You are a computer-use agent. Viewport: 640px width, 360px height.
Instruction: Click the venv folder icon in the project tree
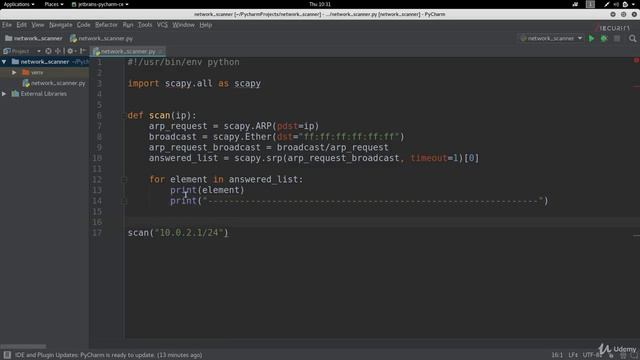(x=26, y=72)
